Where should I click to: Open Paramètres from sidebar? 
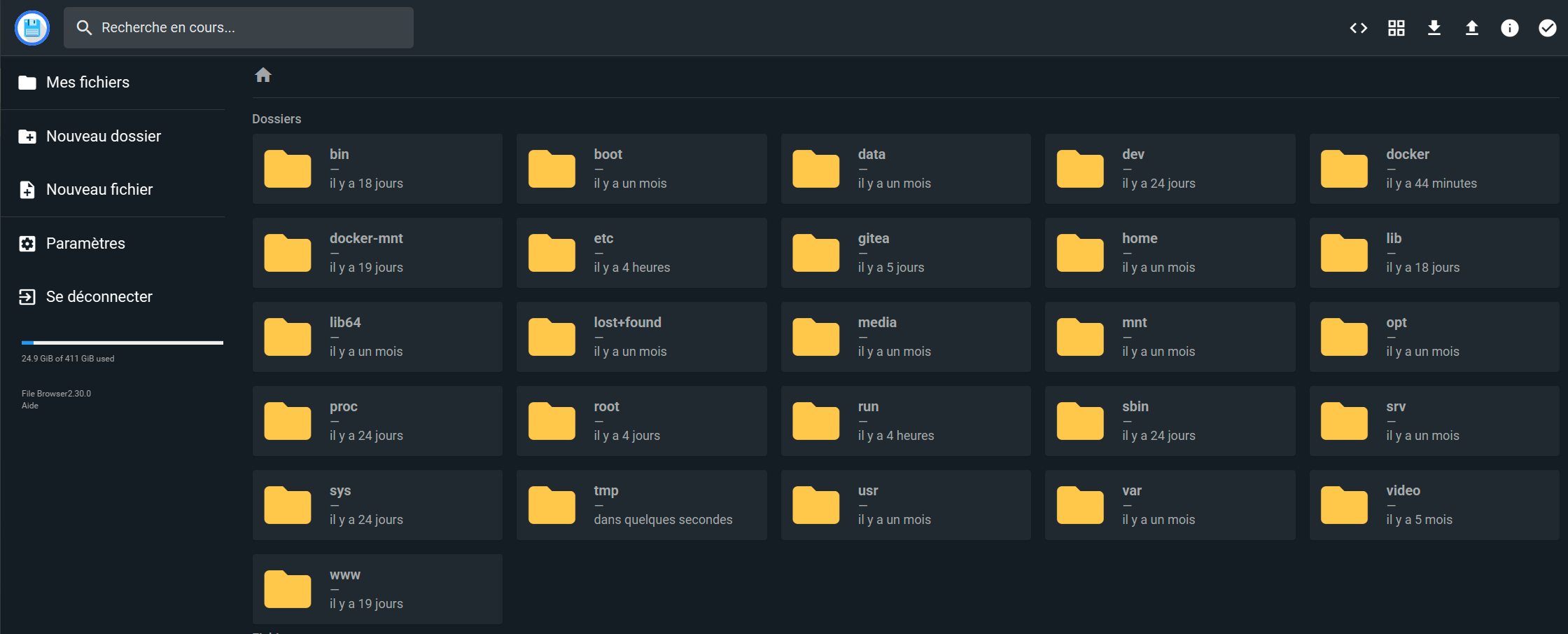pyautogui.click(x=85, y=244)
